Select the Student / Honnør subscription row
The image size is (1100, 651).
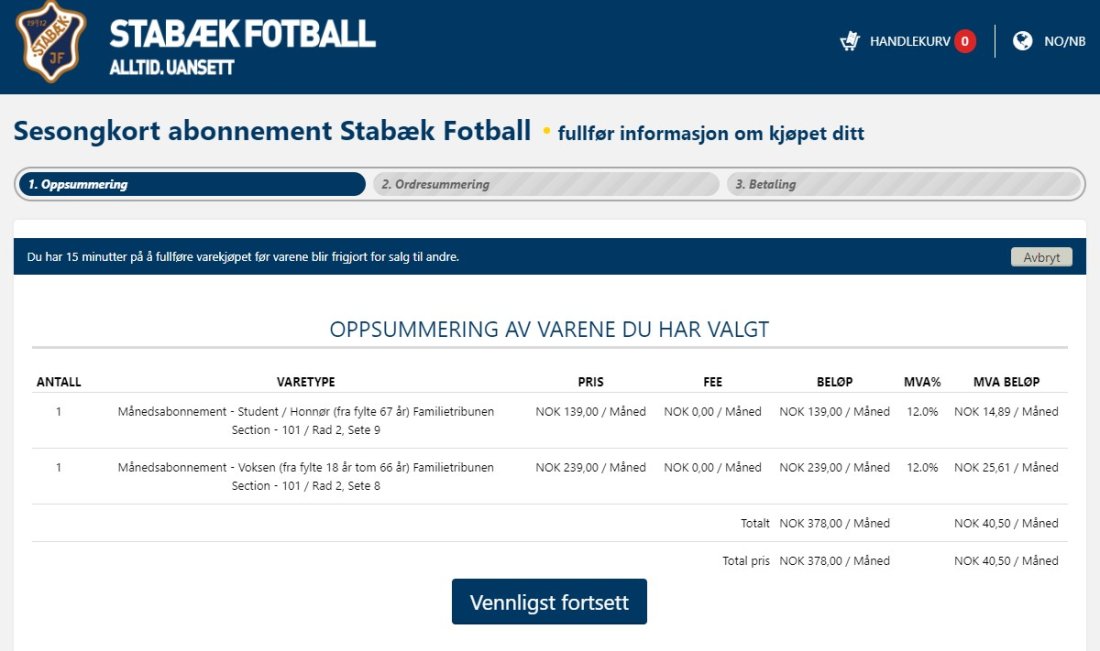coord(549,421)
